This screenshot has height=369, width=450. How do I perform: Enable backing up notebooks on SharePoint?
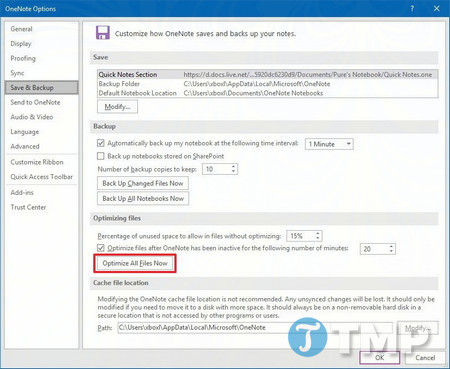coord(100,156)
